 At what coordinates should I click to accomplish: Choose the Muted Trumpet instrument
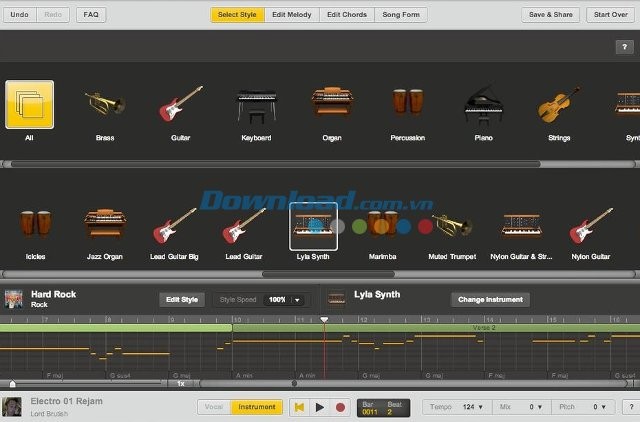pos(452,225)
